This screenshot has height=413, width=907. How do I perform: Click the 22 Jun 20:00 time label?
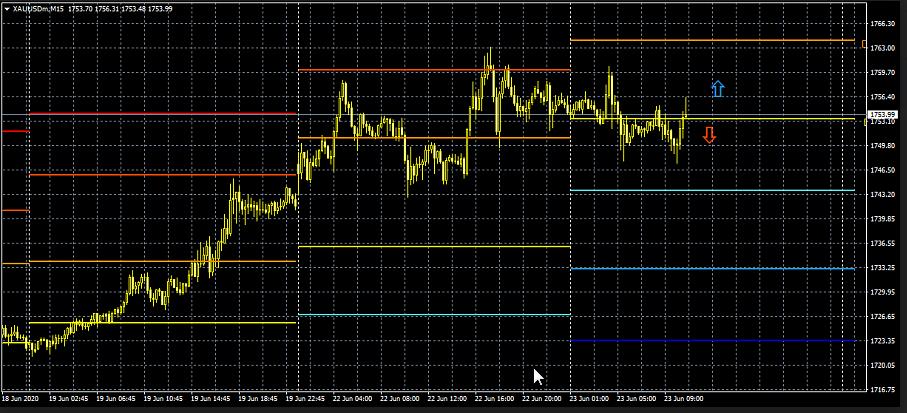[x=542, y=399]
